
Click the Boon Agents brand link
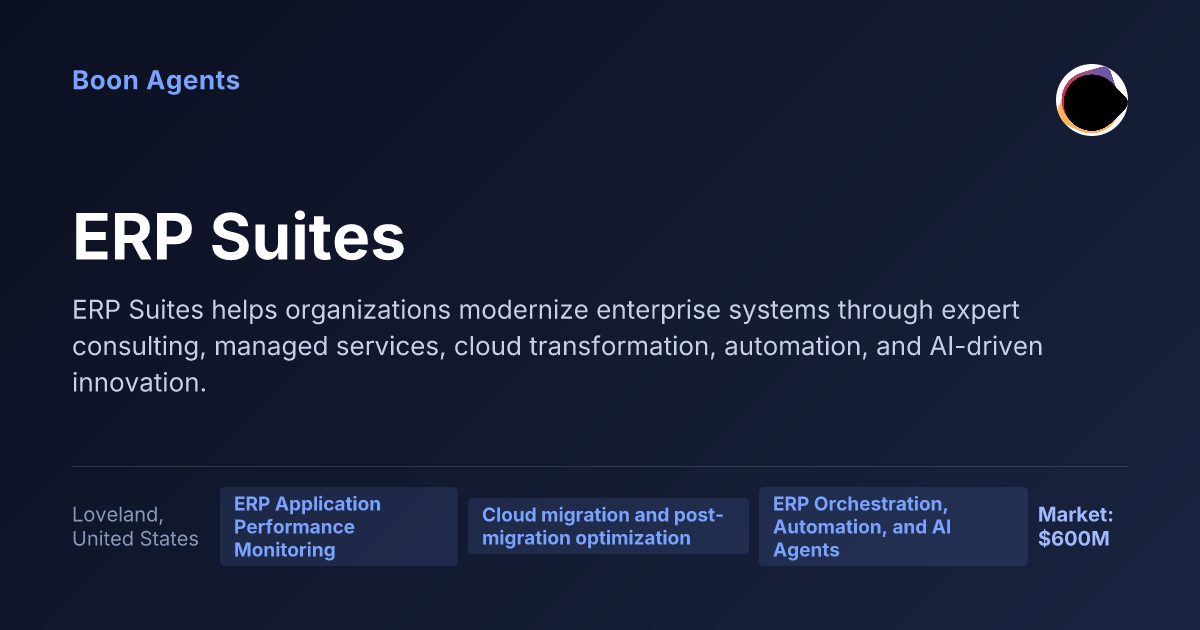(x=156, y=81)
